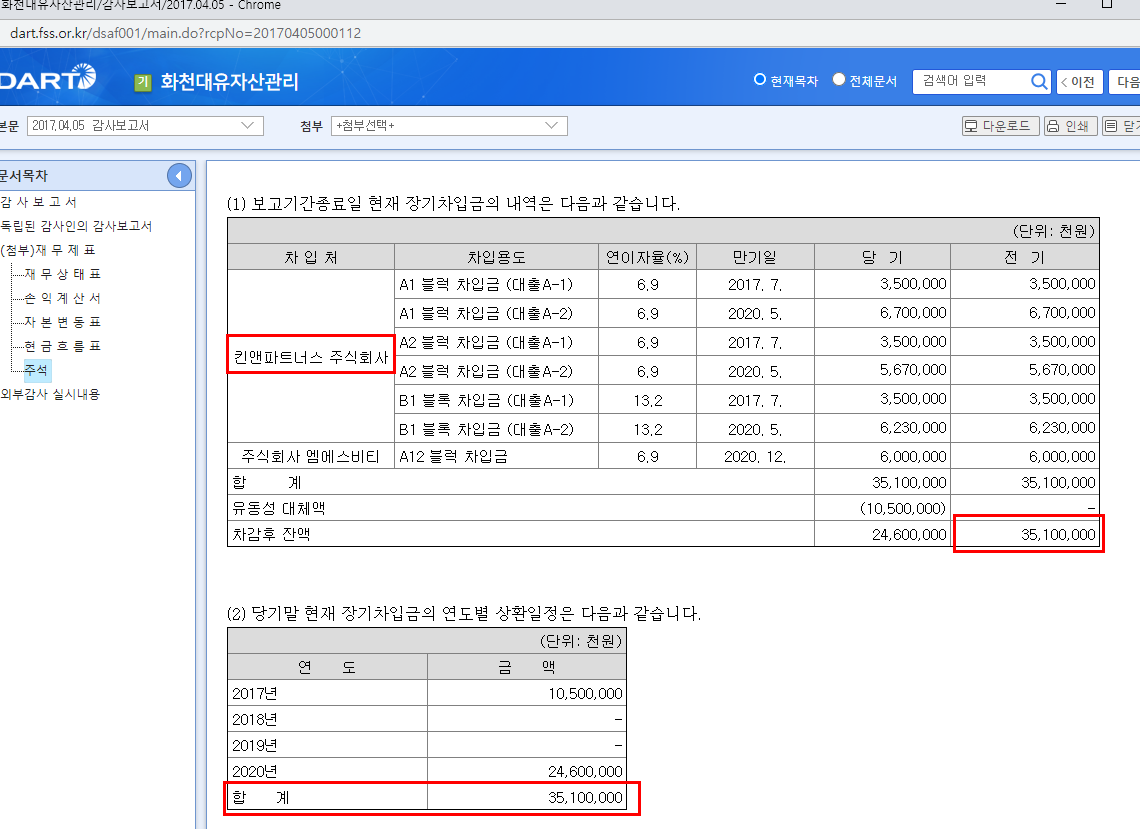Screen dimensions: 1140x829
Task: Open the +첨부선택+ attachment dropdown
Action: 449,126
